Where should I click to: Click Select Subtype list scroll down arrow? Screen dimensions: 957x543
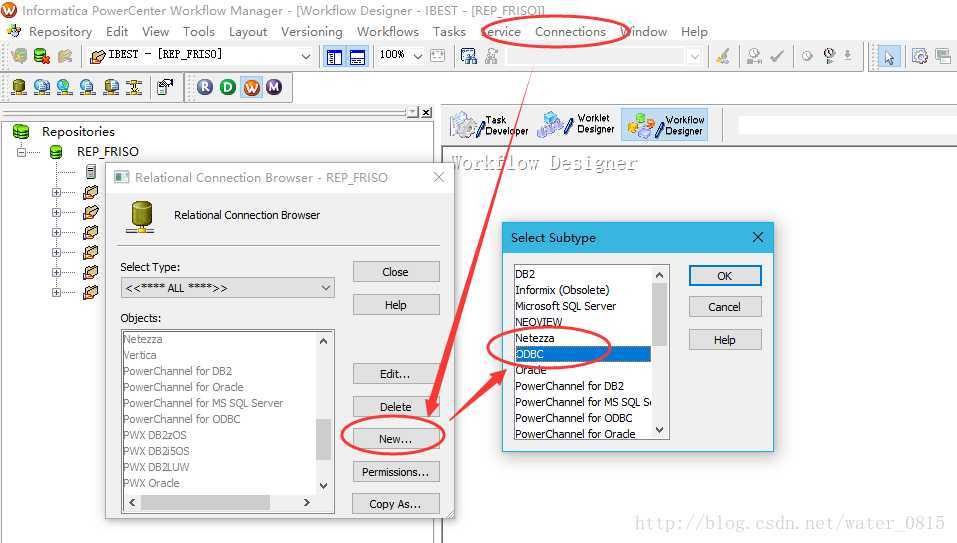[660, 430]
